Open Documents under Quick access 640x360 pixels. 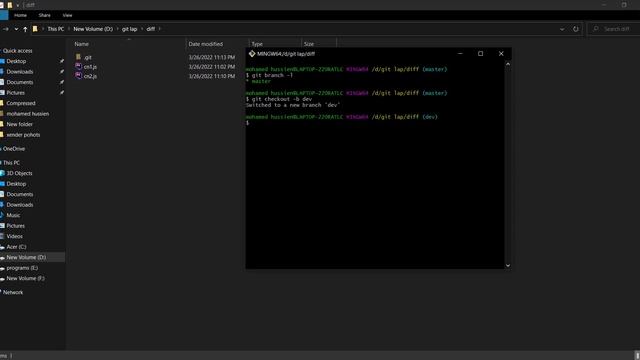pos(20,82)
